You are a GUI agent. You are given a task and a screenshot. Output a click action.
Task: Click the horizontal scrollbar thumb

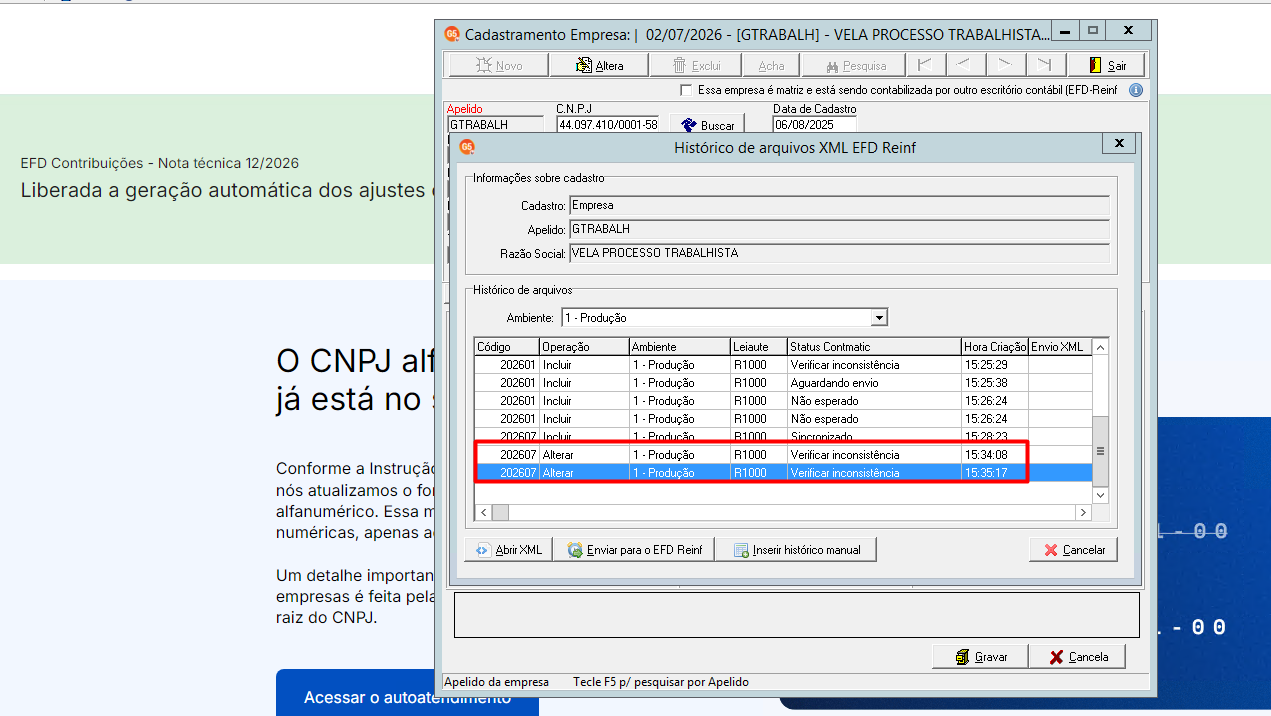coord(500,512)
